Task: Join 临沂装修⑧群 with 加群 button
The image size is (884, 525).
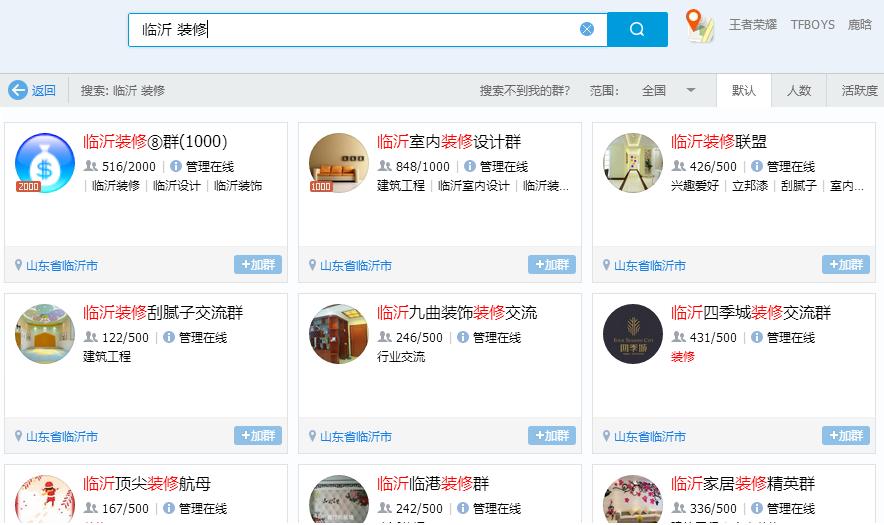Action: pos(258,265)
